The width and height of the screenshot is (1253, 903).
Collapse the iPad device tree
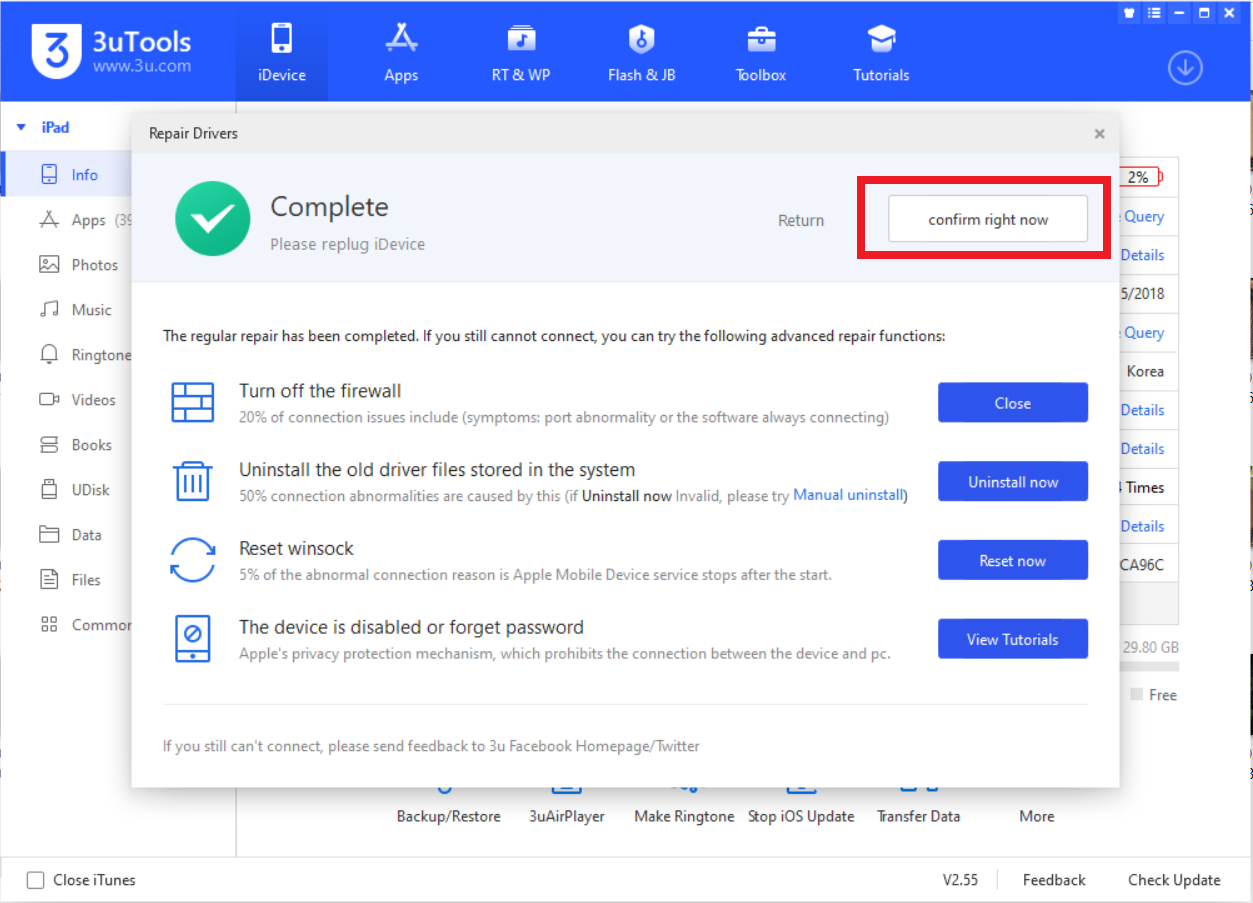(21, 128)
